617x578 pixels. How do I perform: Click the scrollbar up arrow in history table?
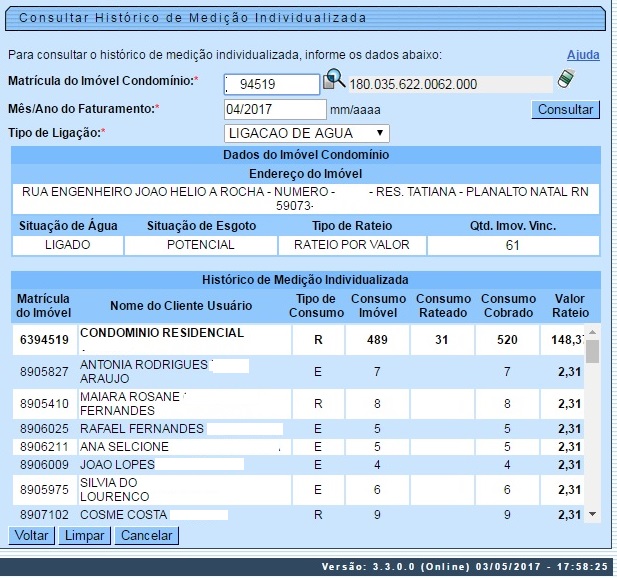pos(592,330)
